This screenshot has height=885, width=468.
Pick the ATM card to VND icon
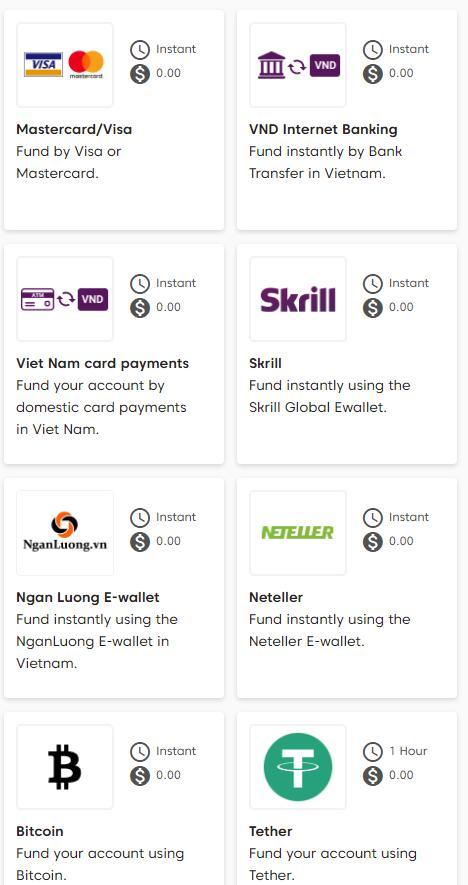pos(65,299)
